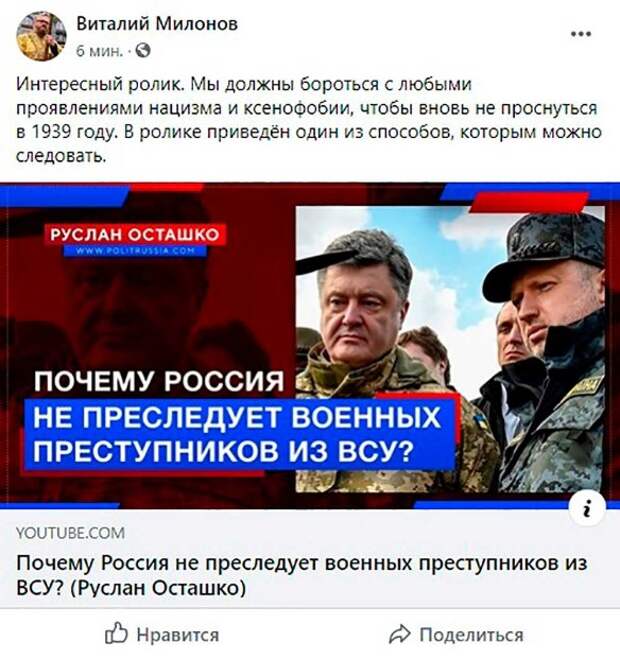
Task: Open the post timestamp "6 мин."
Action: point(100,51)
